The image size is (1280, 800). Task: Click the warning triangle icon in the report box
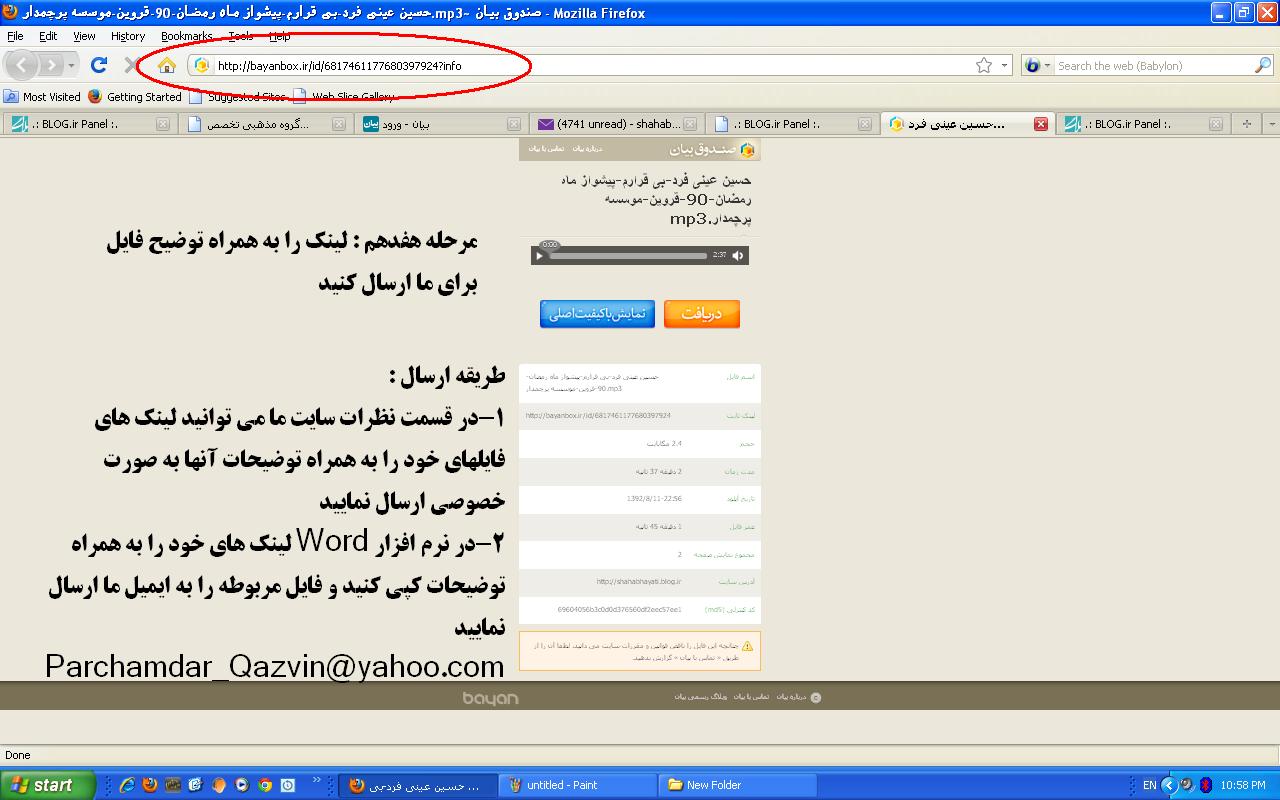coord(748,646)
